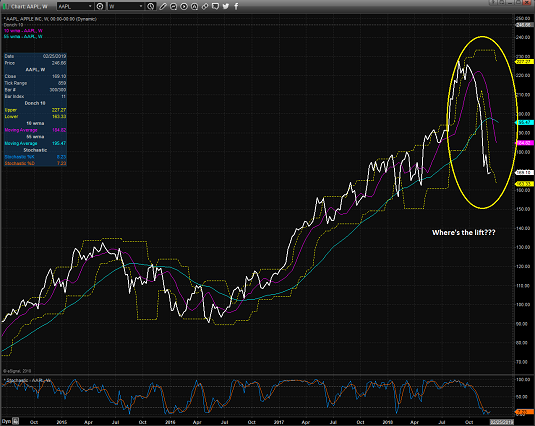The height and width of the screenshot is (426, 535).
Task: Click the gray cursor price marker at top of axis
Action: coord(524,25)
